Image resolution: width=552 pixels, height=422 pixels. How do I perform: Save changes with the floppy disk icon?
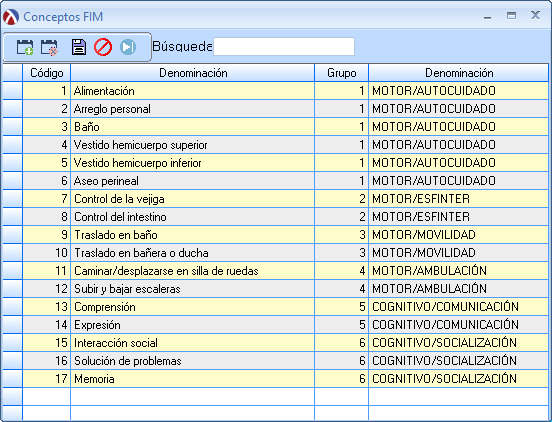79,47
